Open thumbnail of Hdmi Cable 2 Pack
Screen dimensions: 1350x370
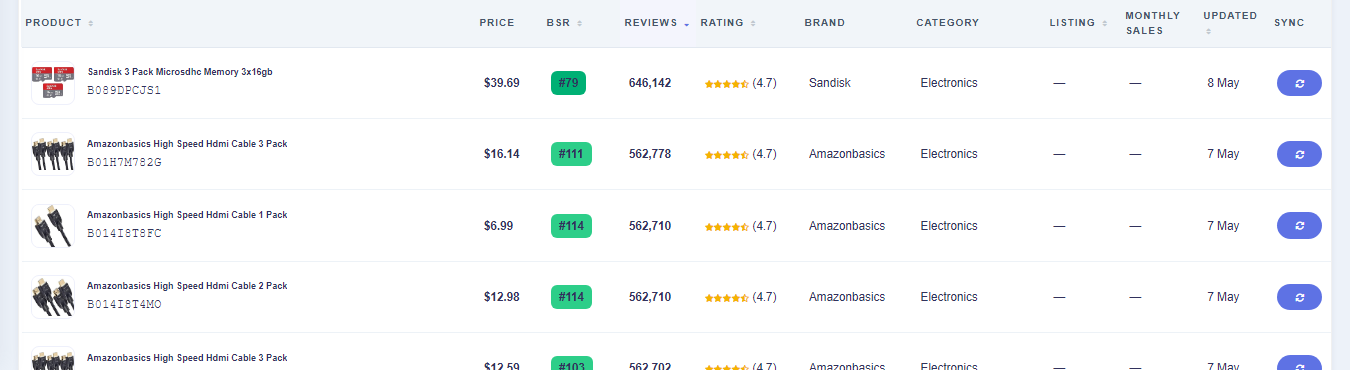53,297
